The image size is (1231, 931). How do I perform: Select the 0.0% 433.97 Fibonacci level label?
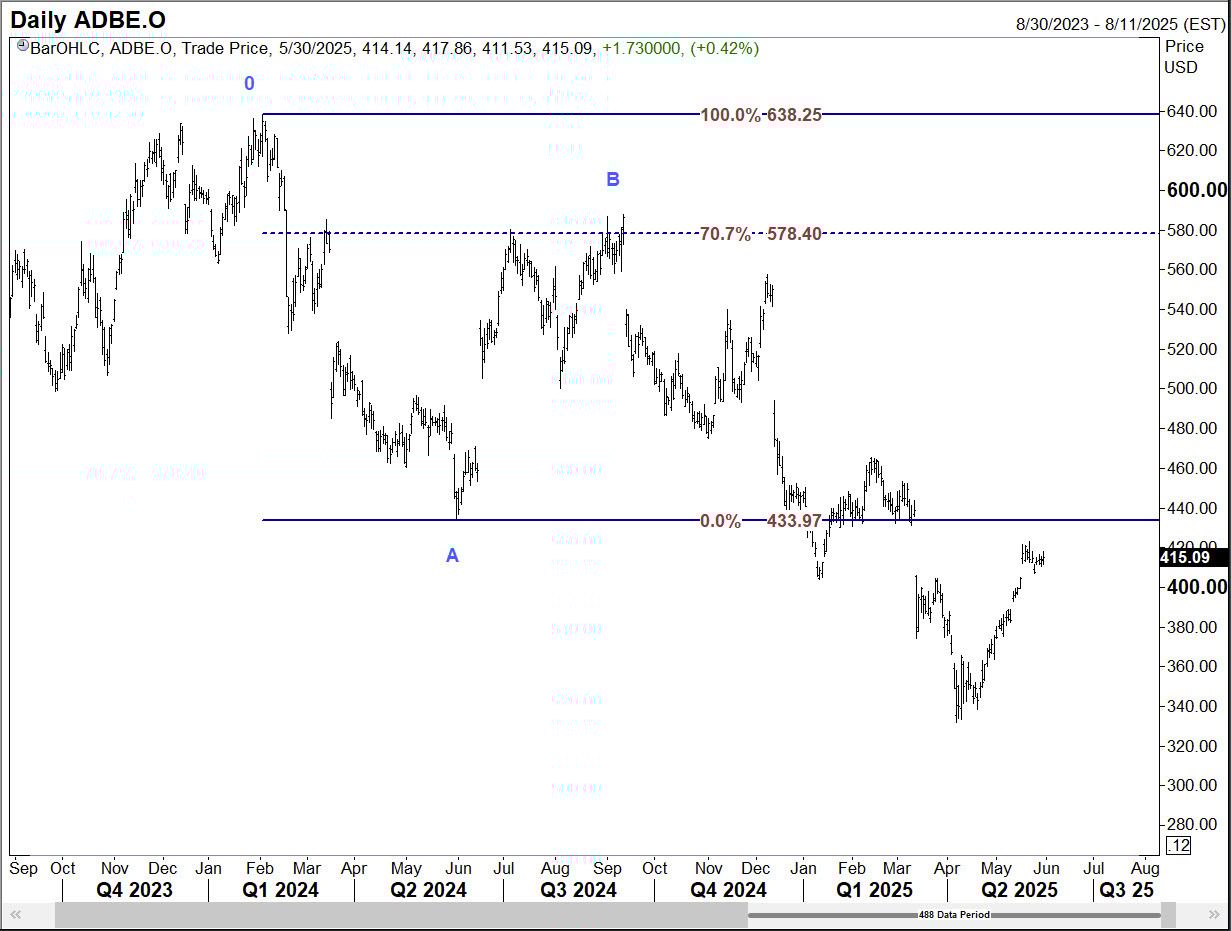pyautogui.click(x=761, y=521)
